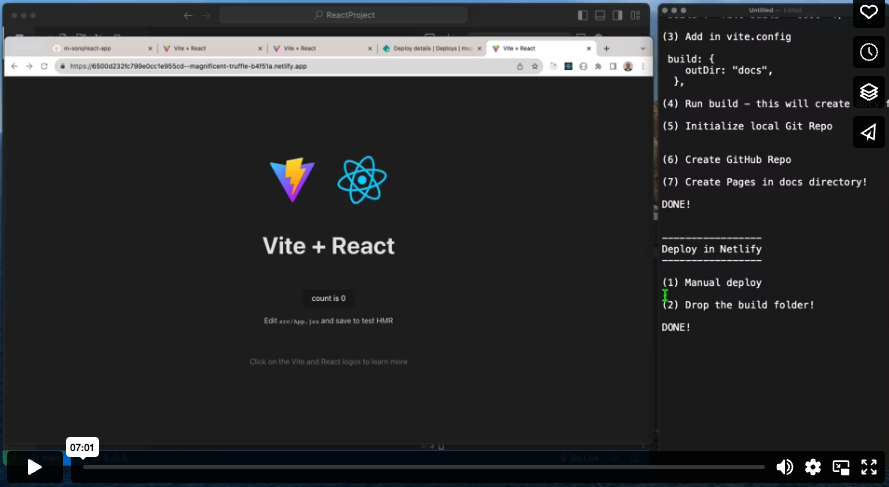Switch to the m-soro/react-app browser tab
Viewport: 889px width, 487px height.
click(x=102, y=48)
